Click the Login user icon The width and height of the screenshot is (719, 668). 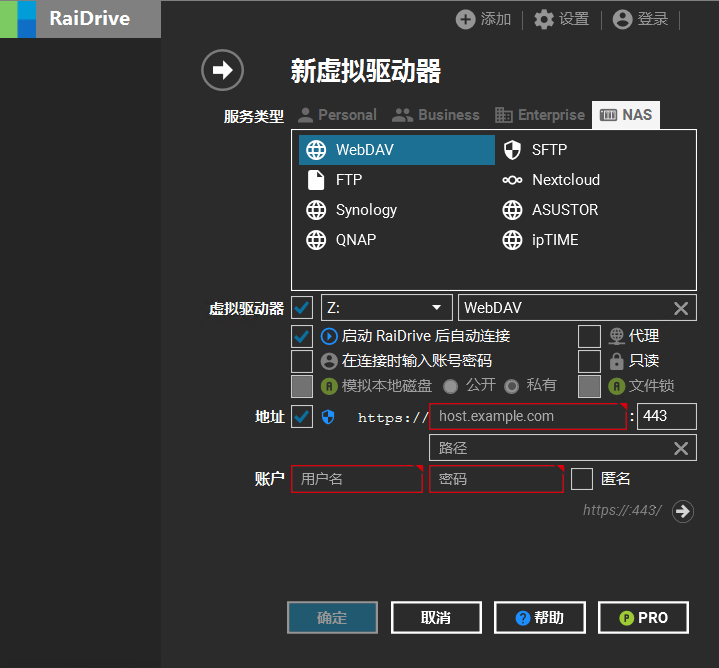[622, 19]
